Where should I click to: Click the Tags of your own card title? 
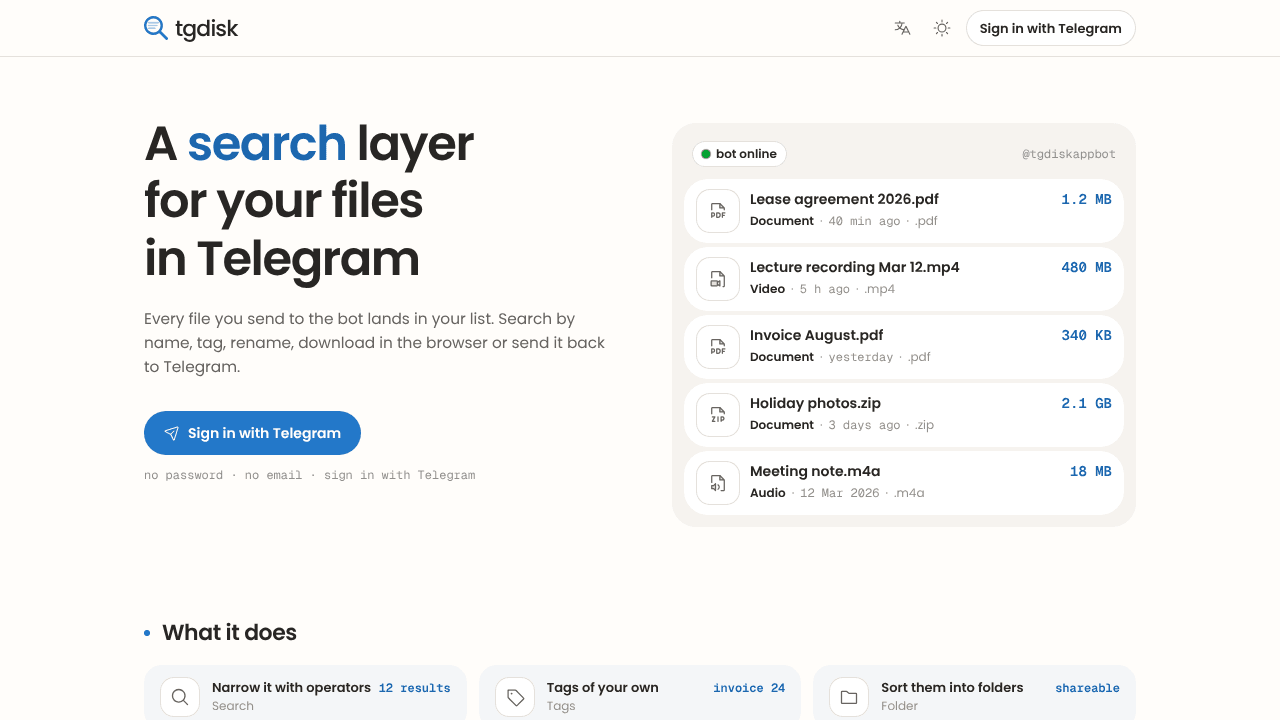(x=602, y=687)
